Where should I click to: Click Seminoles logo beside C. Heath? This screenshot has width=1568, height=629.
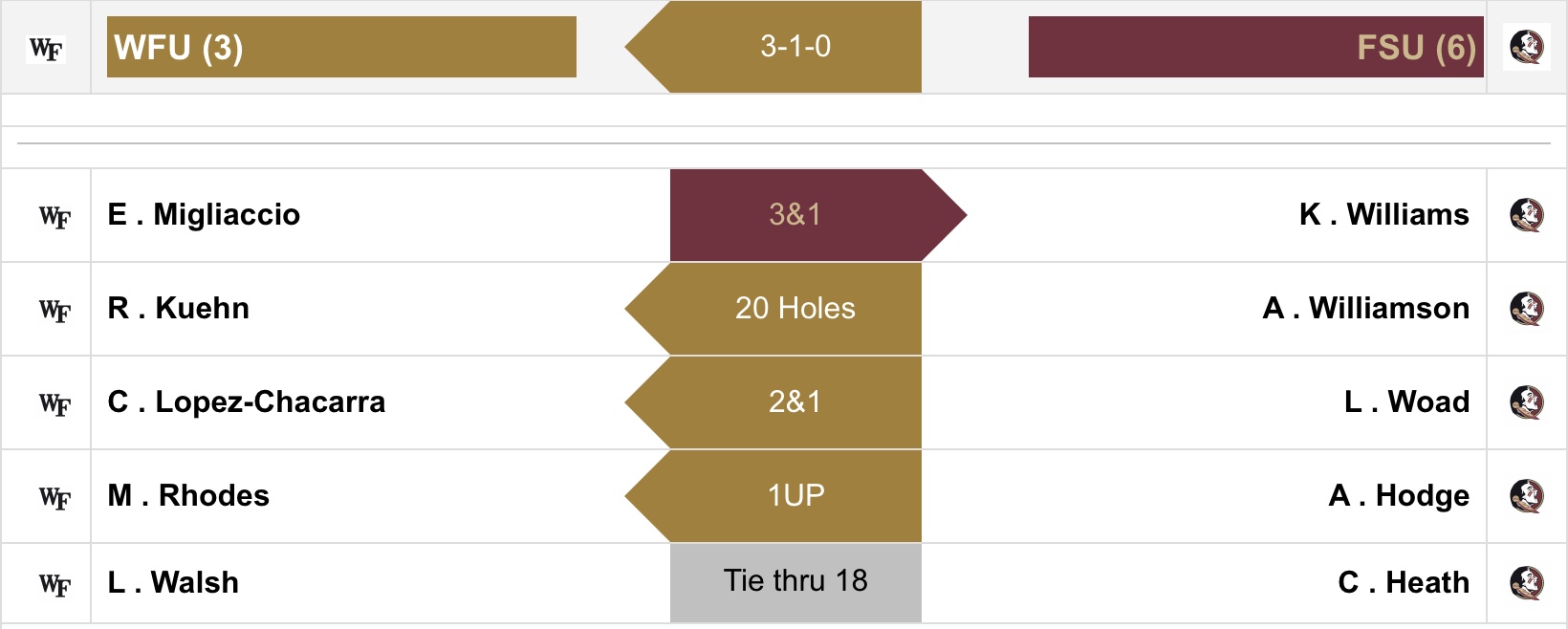1527,582
